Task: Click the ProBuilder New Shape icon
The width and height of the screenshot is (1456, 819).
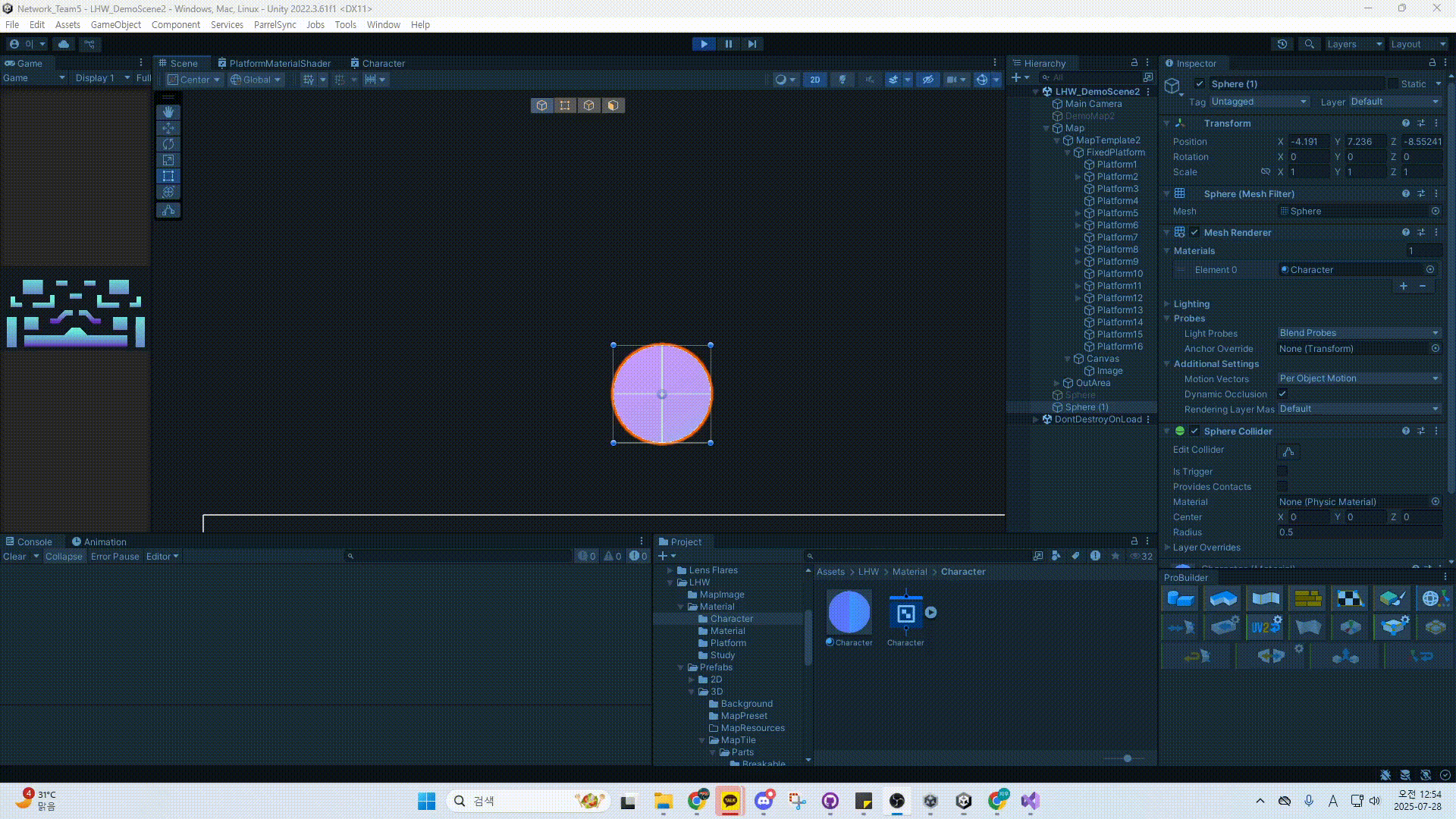Action: tap(1180, 598)
